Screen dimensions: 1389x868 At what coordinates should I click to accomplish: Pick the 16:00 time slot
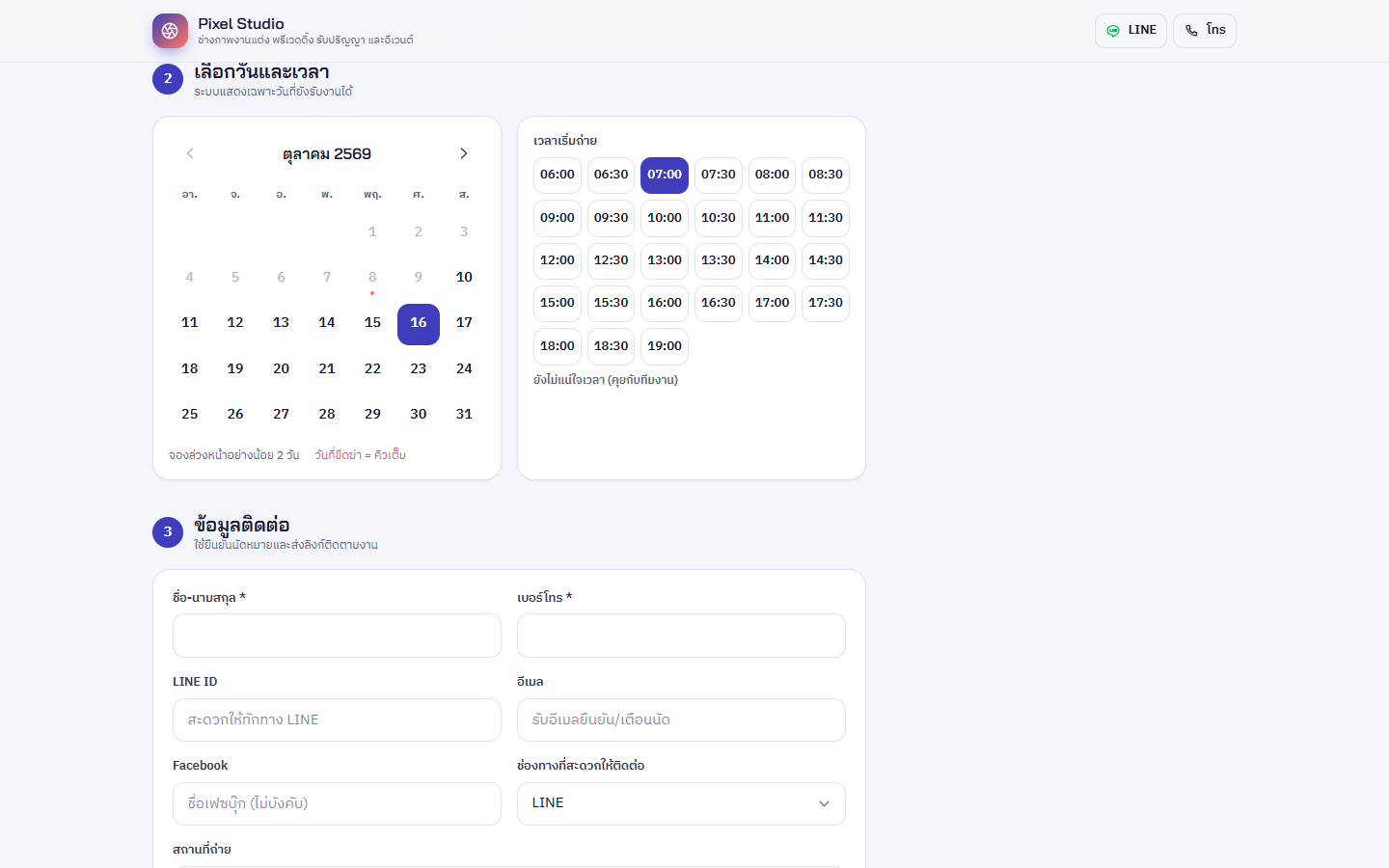click(x=665, y=304)
